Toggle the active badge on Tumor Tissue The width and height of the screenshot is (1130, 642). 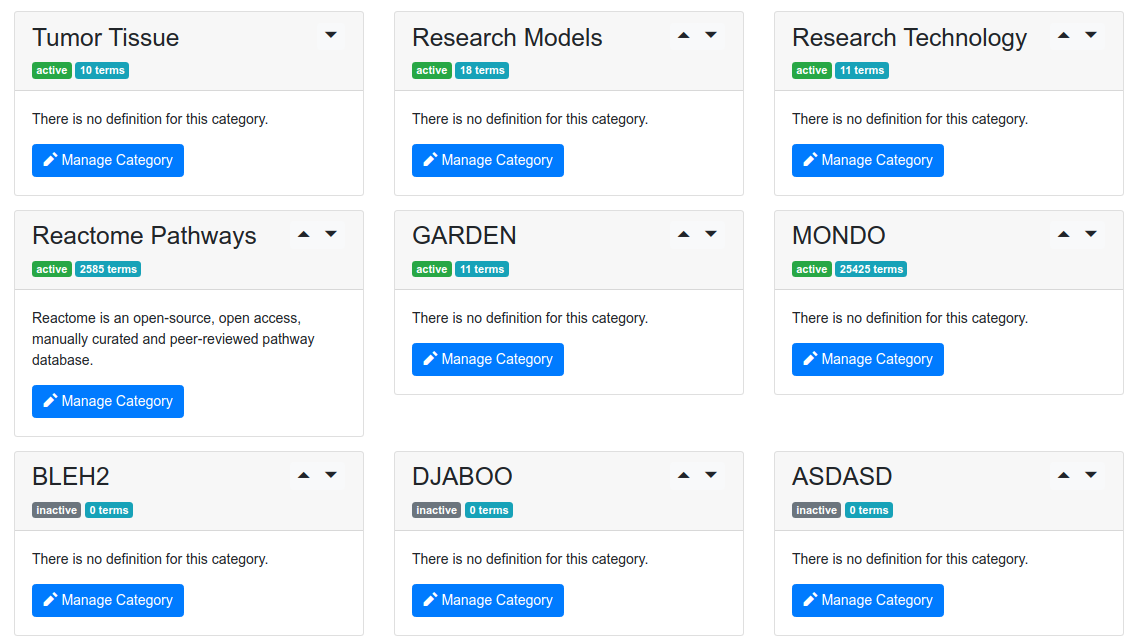click(51, 70)
